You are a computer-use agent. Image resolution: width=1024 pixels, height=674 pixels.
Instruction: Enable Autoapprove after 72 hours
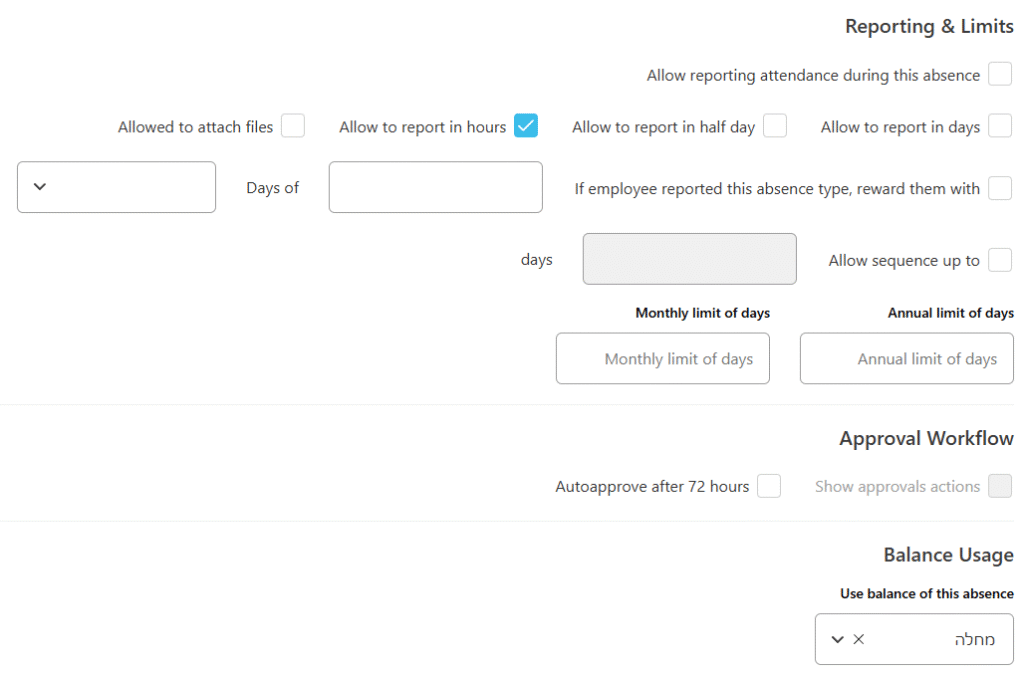pyautogui.click(x=768, y=486)
